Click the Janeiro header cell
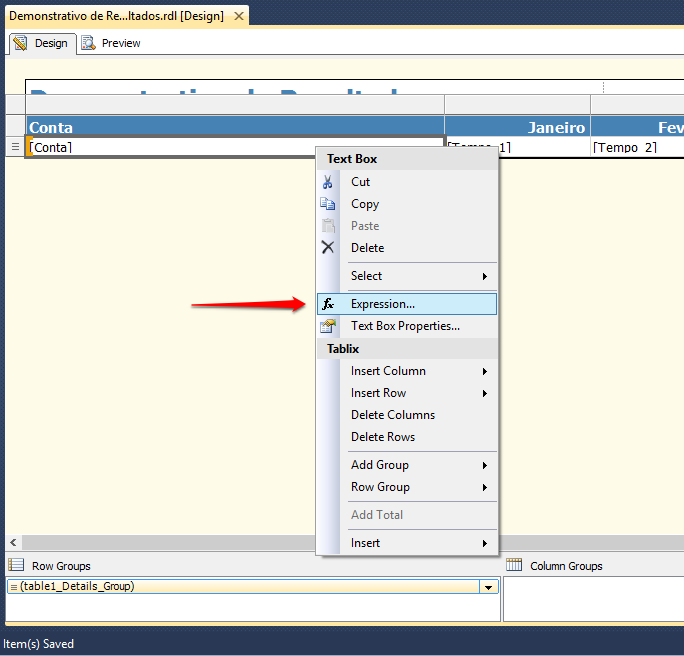This screenshot has height=656, width=684. click(x=517, y=127)
